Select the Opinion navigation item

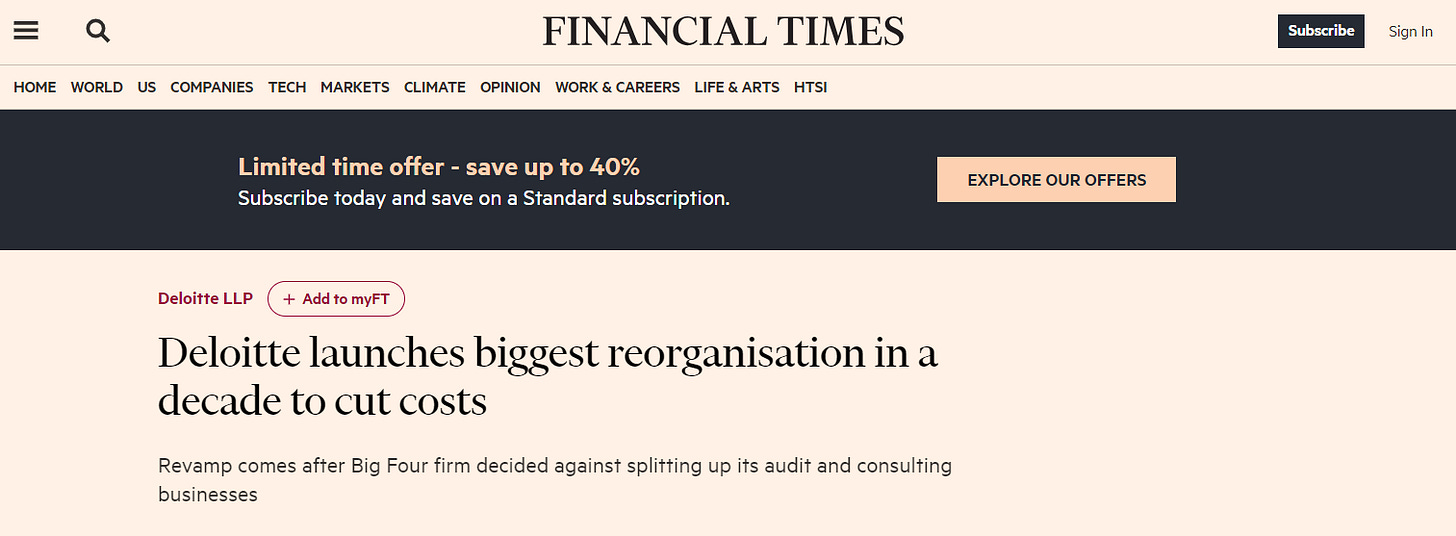pyautogui.click(x=510, y=87)
